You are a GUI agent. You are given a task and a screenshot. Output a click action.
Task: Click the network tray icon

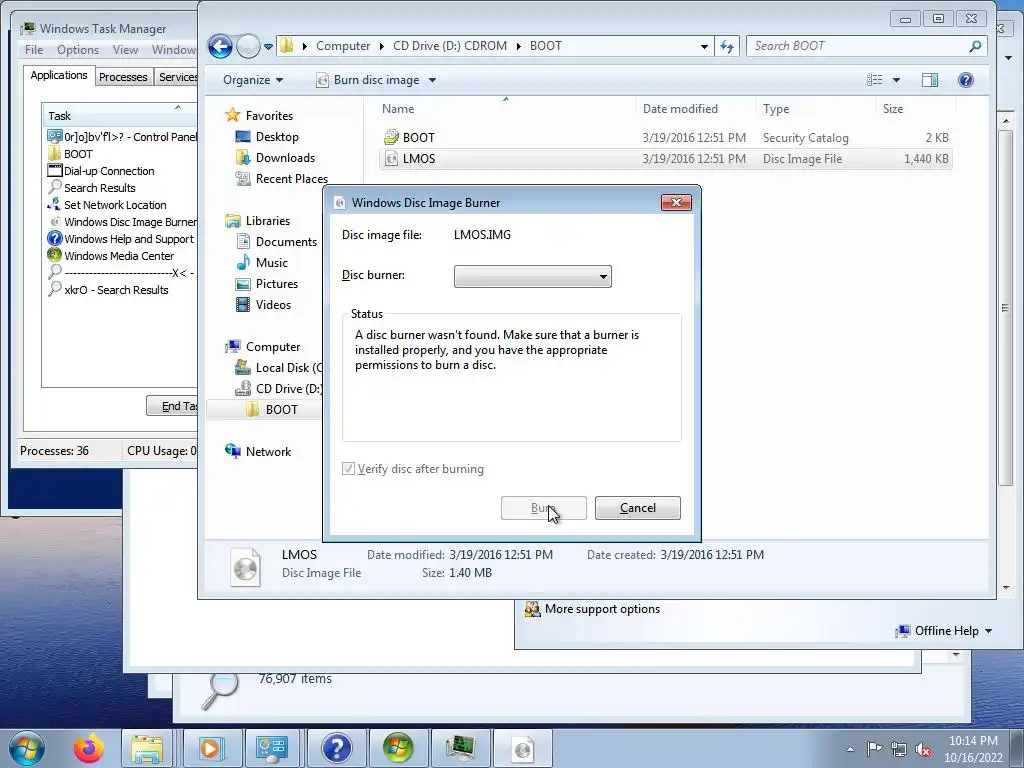[899, 749]
